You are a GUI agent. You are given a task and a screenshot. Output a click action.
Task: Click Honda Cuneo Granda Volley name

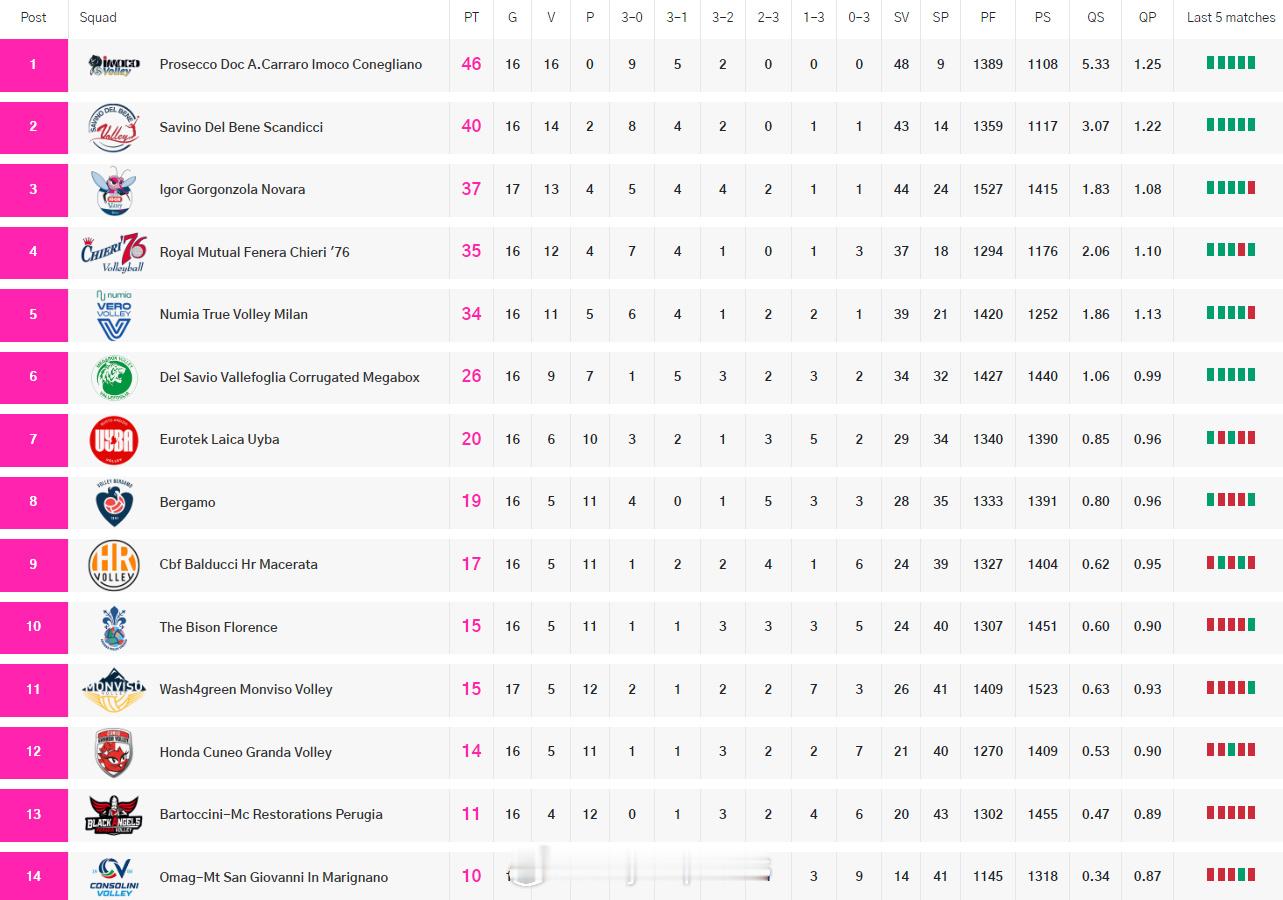pos(246,752)
